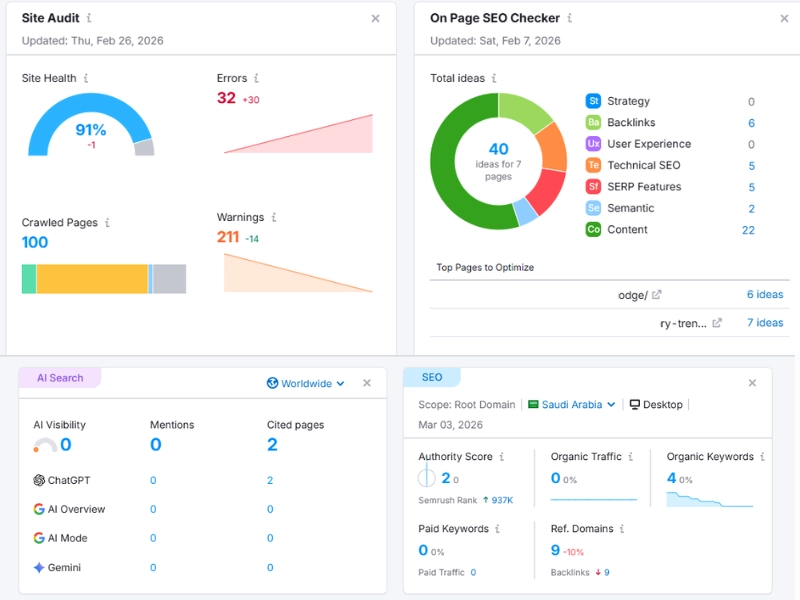Select the Desktop device option

[x=656, y=405]
